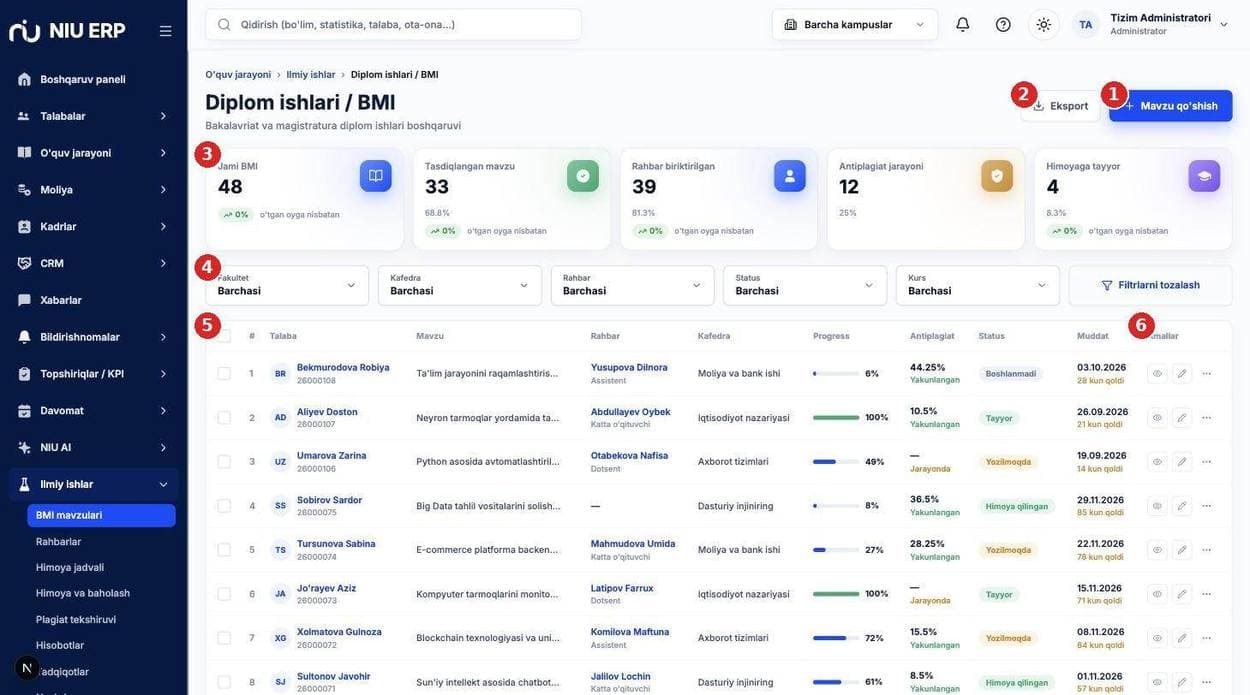Open the Fakultet filter dropdown
The width and height of the screenshot is (1250, 695).
point(287,285)
